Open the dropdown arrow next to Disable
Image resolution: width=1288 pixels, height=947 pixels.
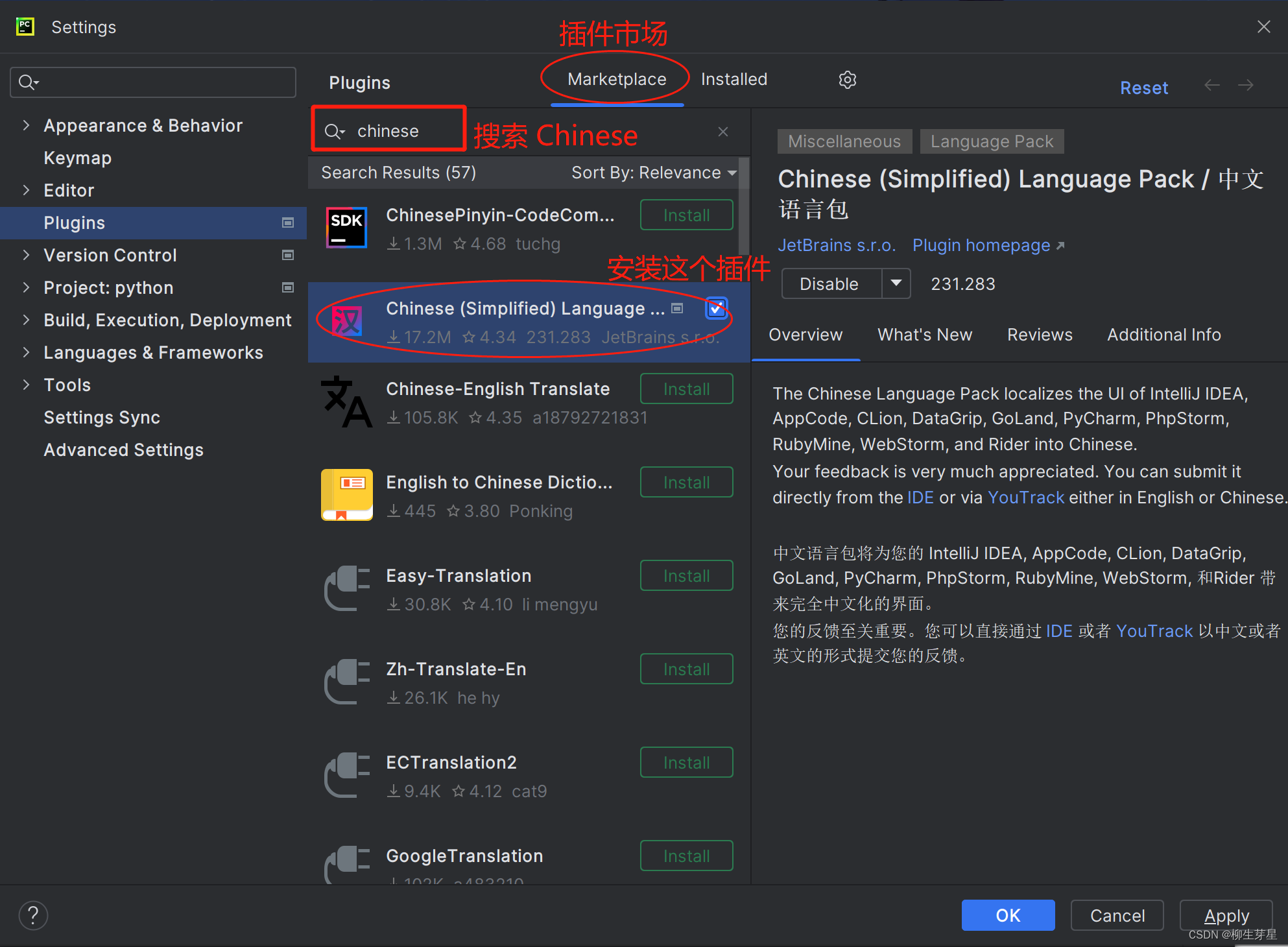pyautogui.click(x=897, y=283)
